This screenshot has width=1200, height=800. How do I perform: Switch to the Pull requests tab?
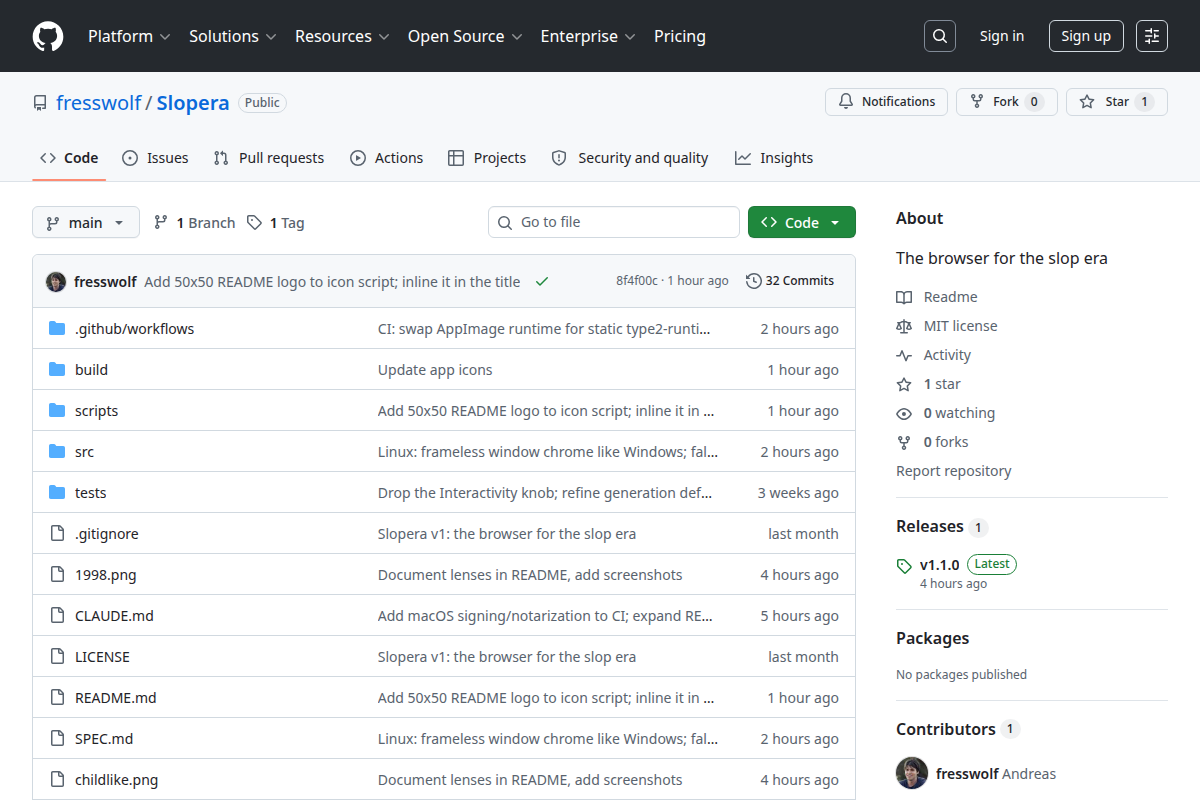pyautogui.click(x=269, y=158)
